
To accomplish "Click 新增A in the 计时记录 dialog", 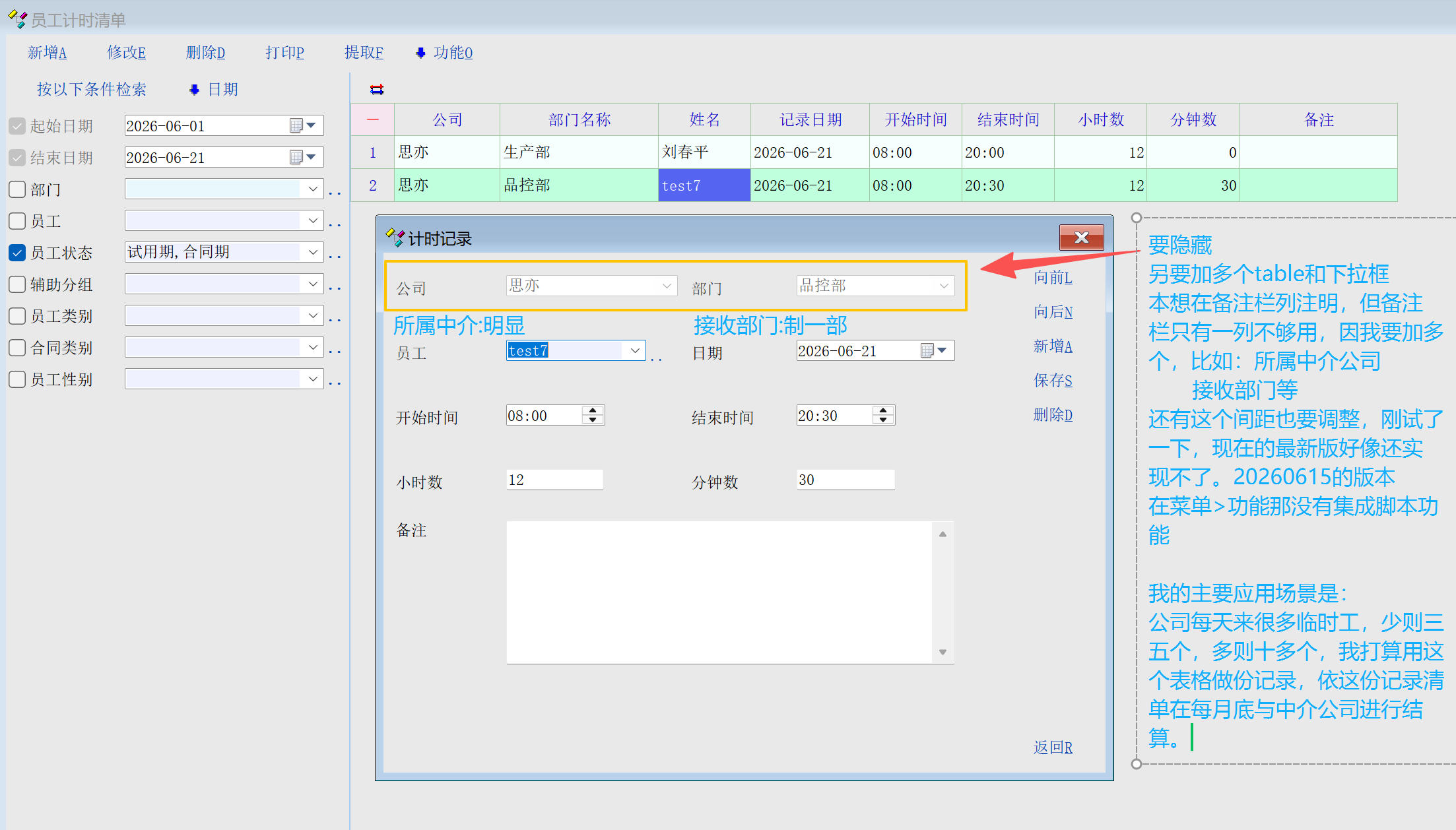I will [1053, 346].
